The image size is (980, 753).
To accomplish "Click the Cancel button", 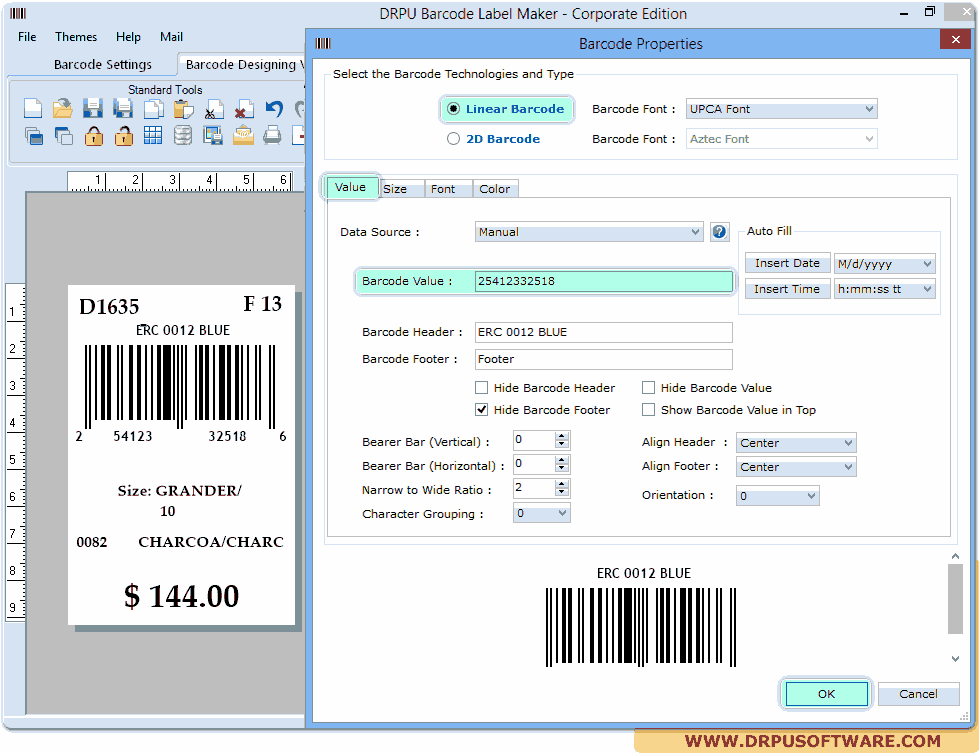I will 918,694.
